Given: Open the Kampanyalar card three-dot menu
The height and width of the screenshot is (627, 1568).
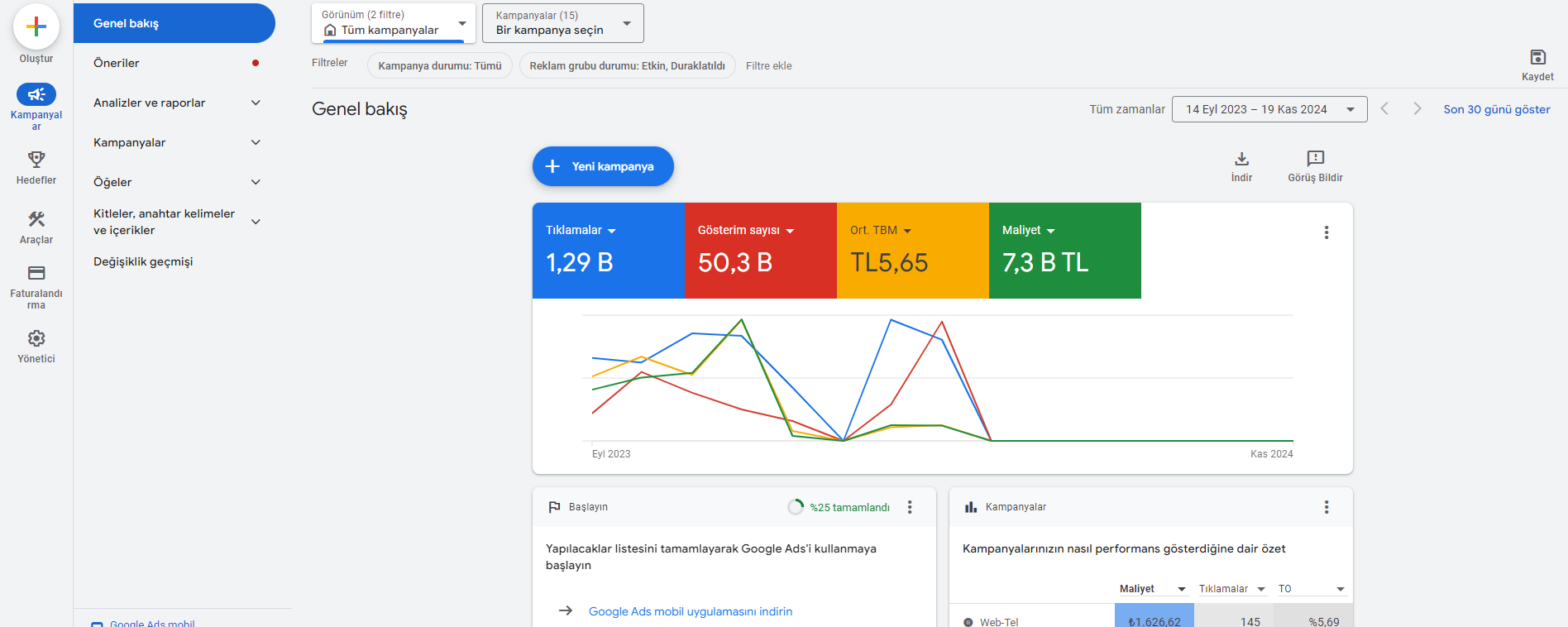Looking at the screenshot, I should tap(1327, 507).
